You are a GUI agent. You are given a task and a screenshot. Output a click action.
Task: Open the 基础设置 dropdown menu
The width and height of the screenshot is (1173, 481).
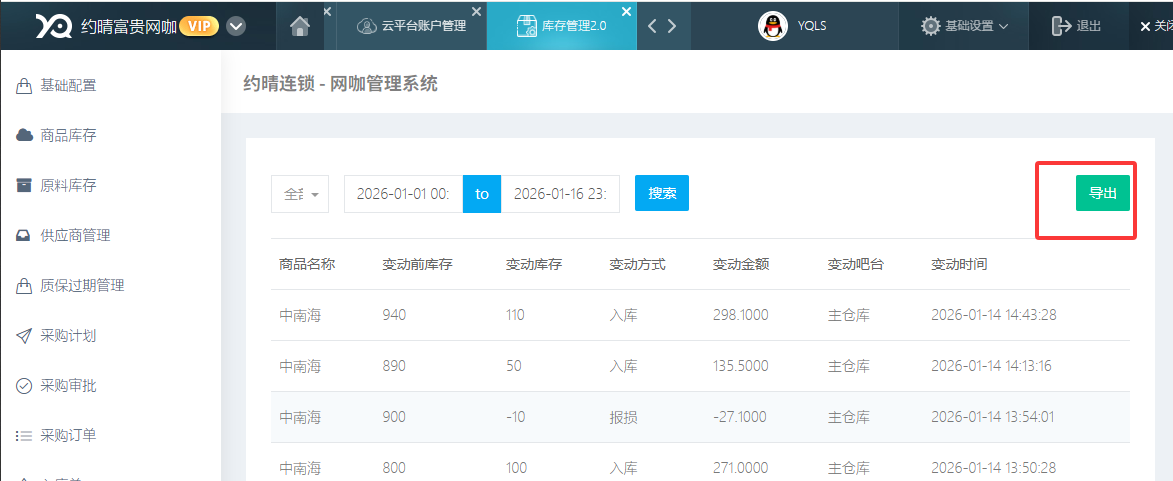(965, 26)
